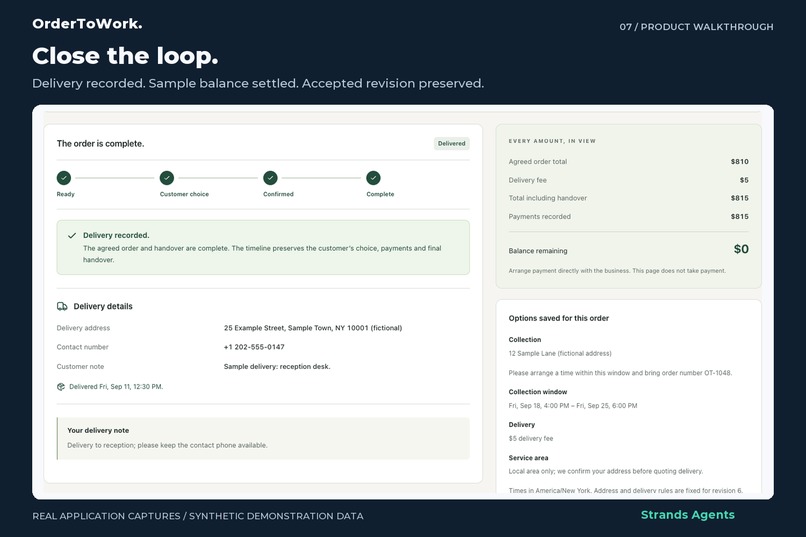This screenshot has height=537, width=806.
Task: Click the Complete step checkmark circle
Action: pos(373,178)
